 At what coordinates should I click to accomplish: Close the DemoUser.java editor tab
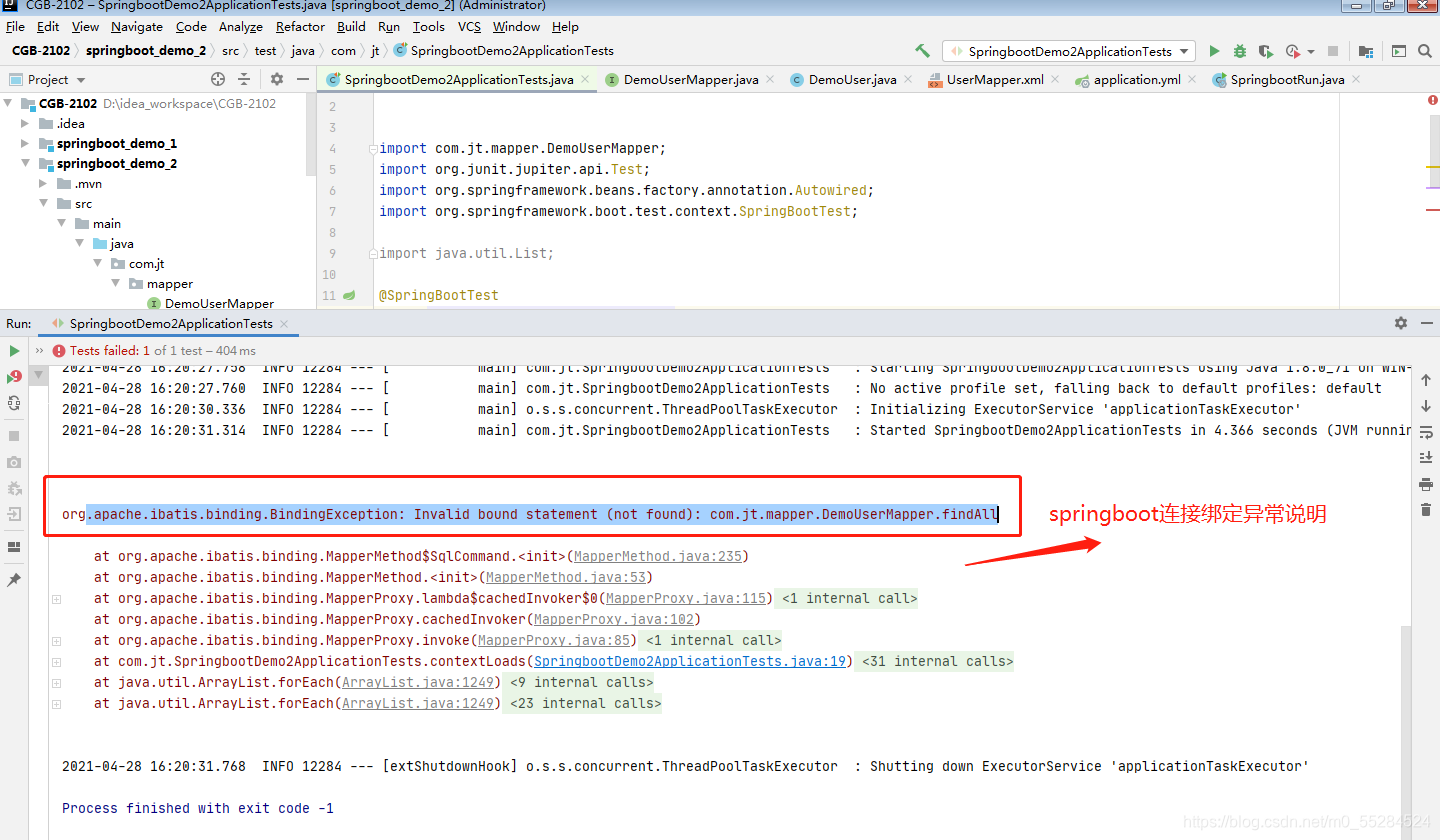click(907, 80)
